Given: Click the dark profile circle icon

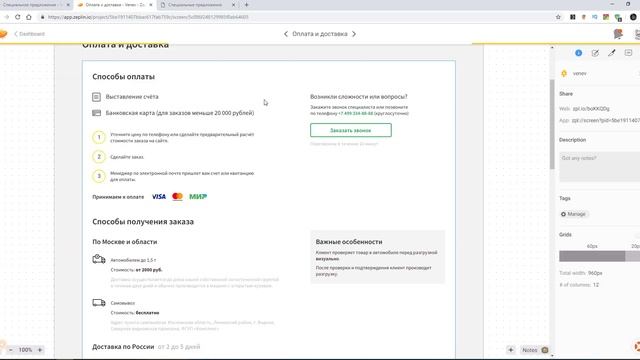Looking at the screenshot, I should (x=633, y=17).
